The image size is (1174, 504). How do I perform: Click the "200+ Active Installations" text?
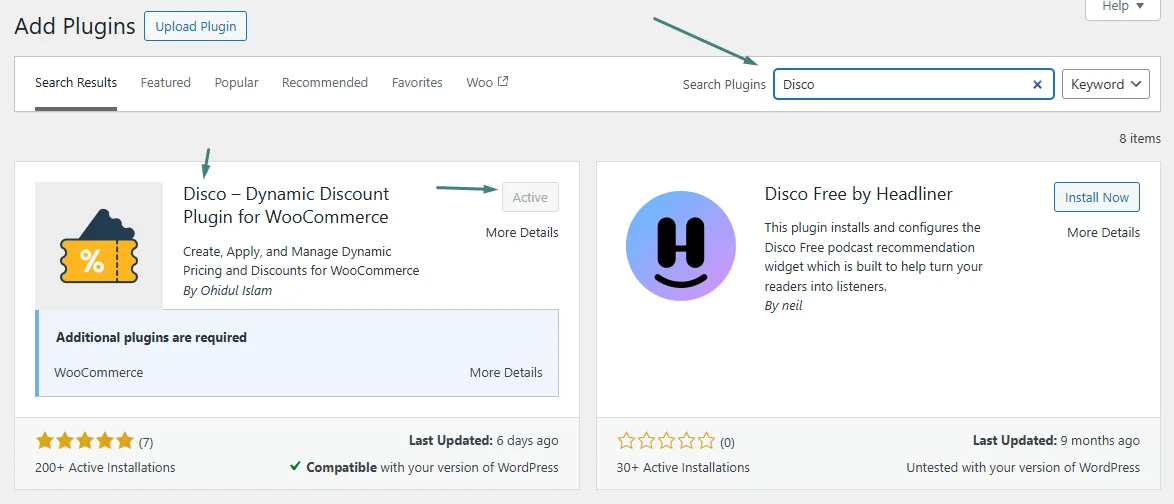point(105,467)
